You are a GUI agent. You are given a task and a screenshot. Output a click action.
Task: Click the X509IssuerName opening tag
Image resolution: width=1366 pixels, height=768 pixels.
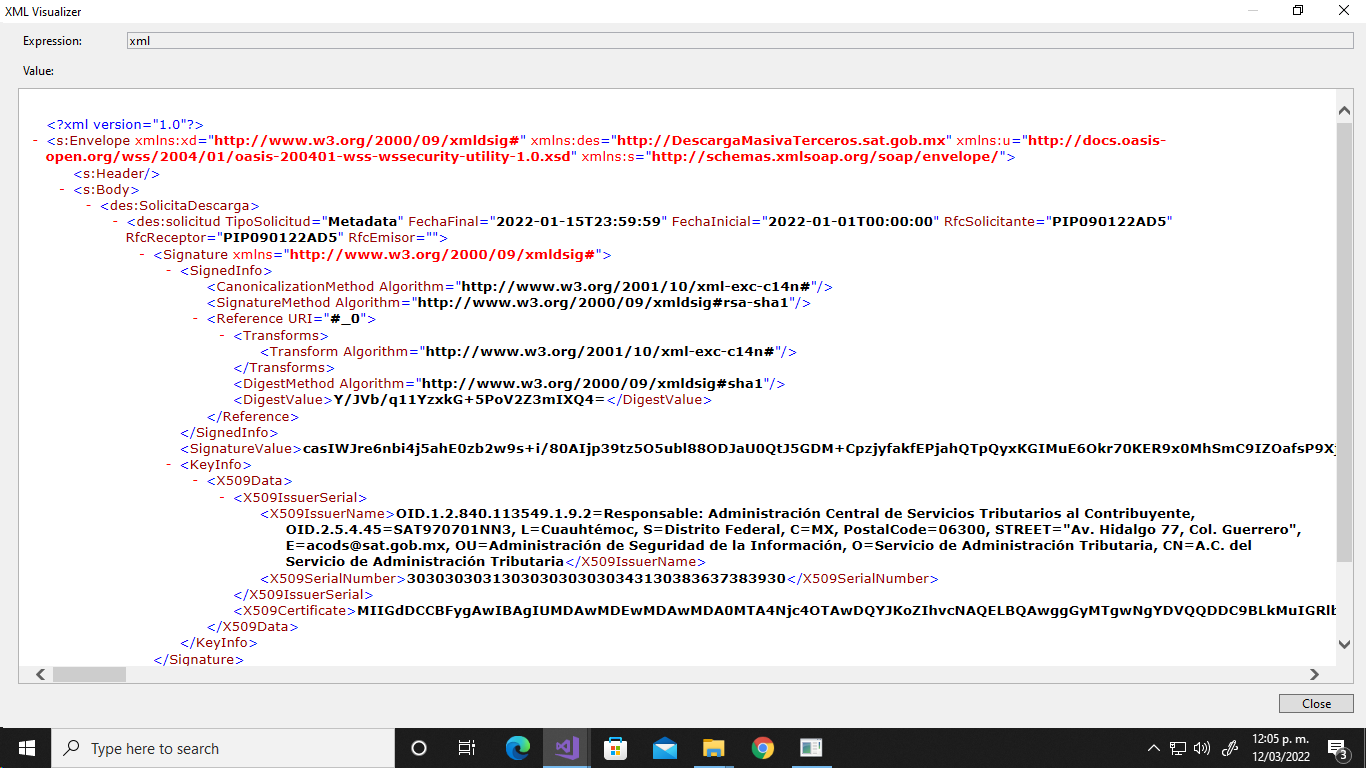328,514
